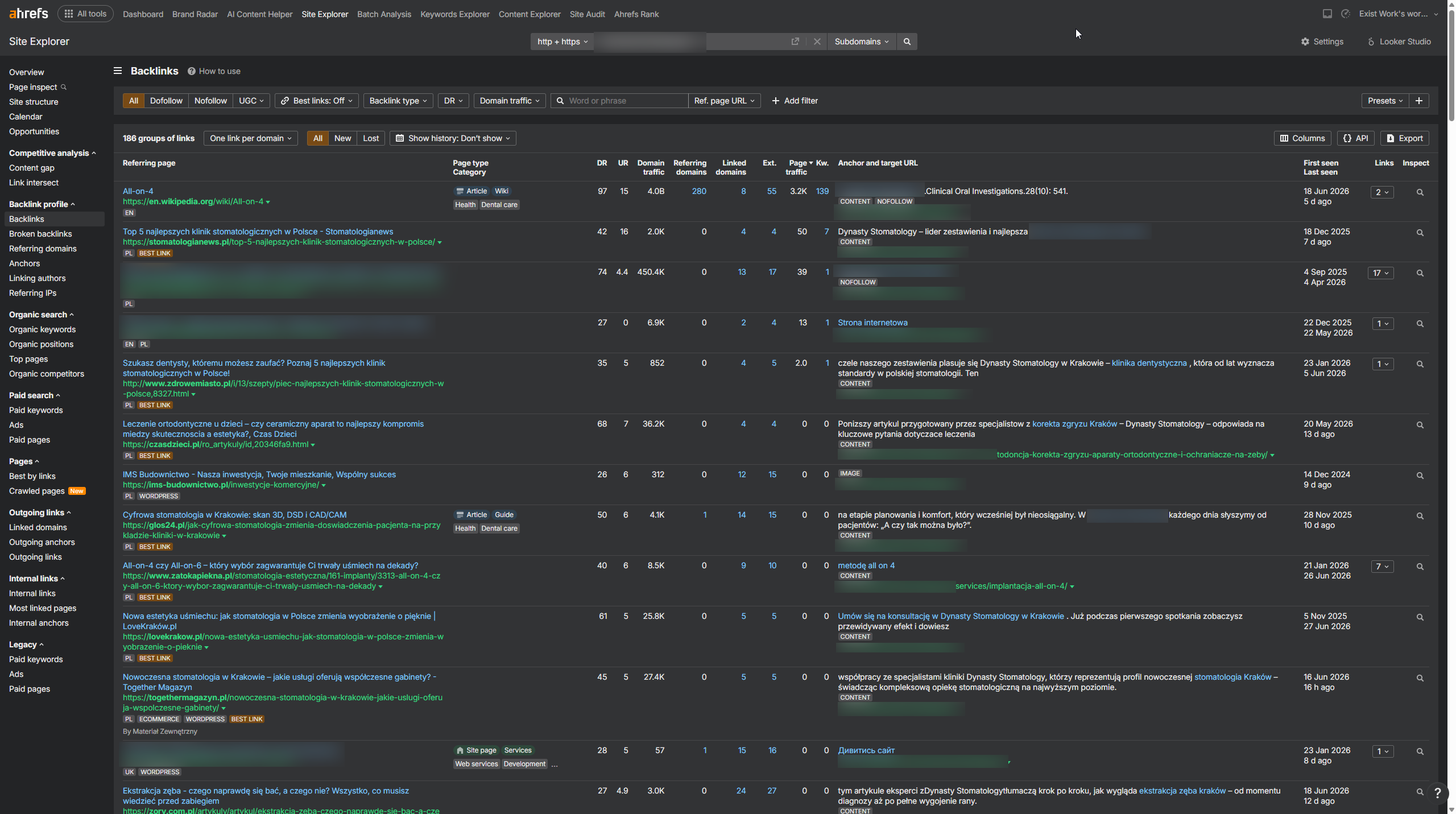The height and width of the screenshot is (814, 1456).
Task: Click the Ahrefs logo
Action: click(28, 14)
